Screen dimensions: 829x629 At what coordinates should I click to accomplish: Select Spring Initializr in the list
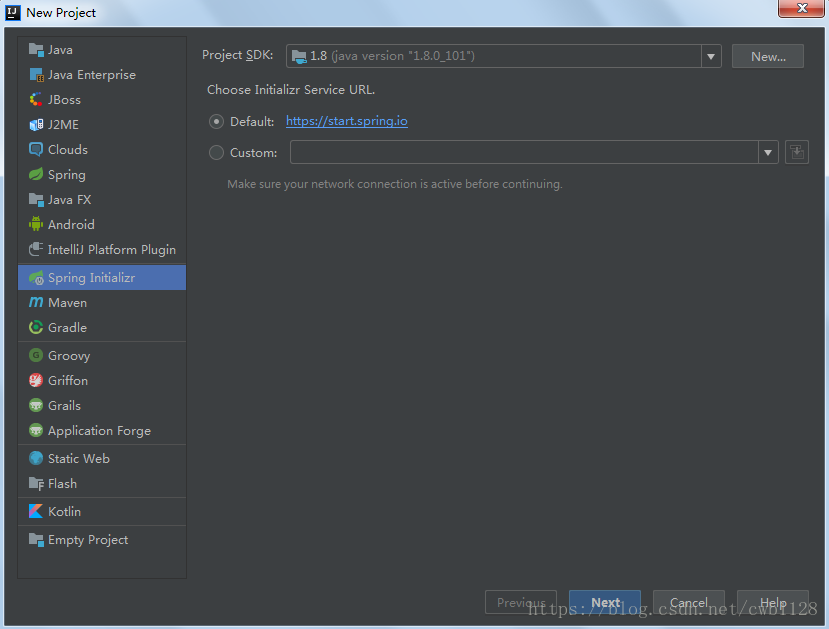tap(102, 278)
